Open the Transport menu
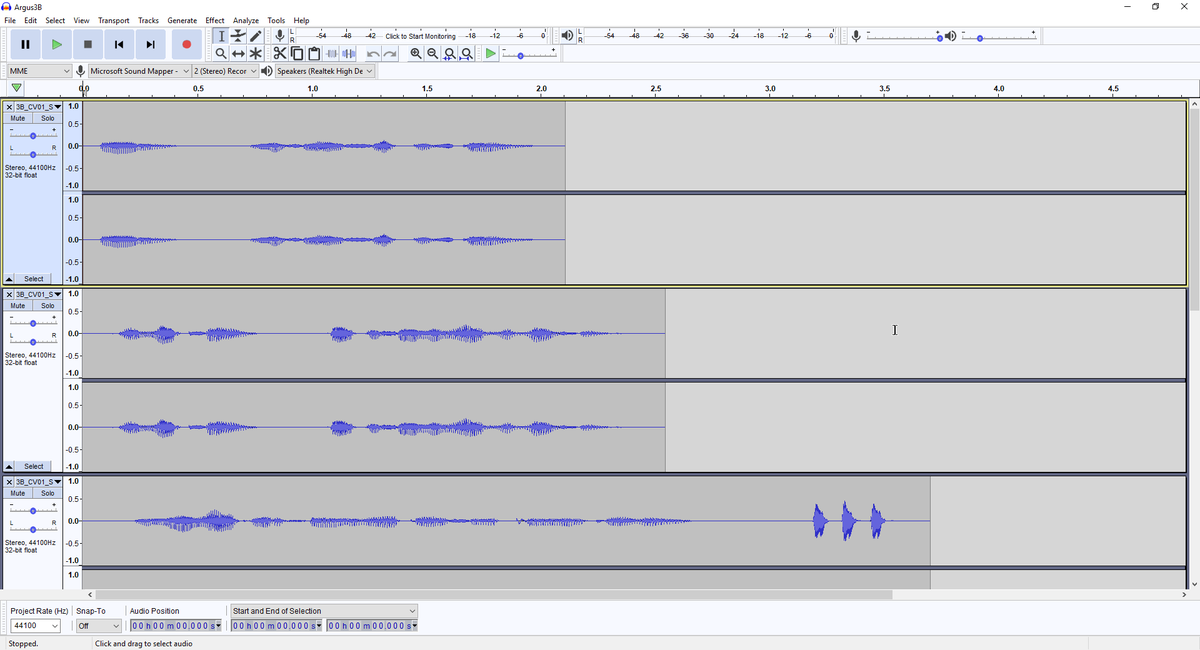 tap(113, 20)
